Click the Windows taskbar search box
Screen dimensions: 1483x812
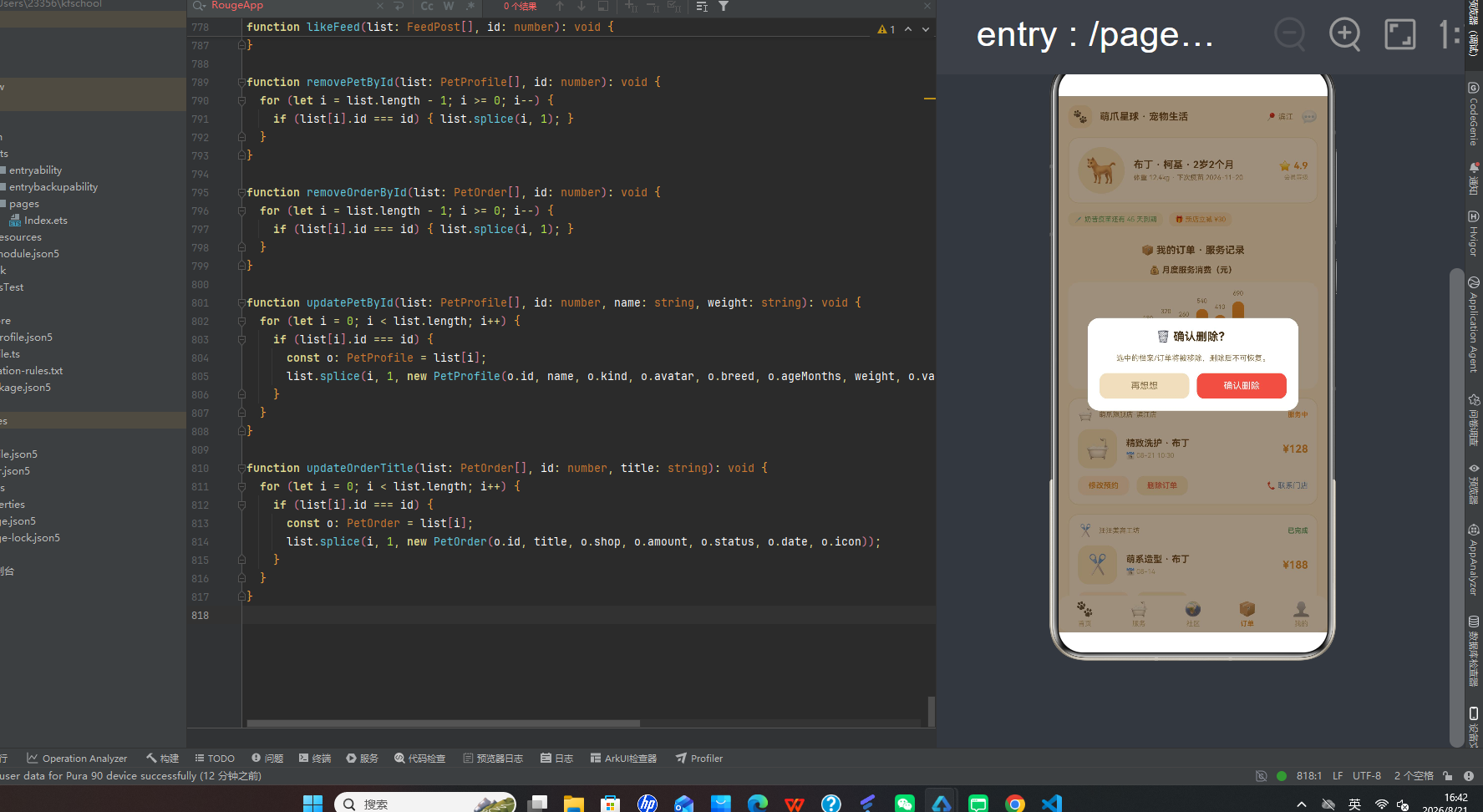[425, 804]
